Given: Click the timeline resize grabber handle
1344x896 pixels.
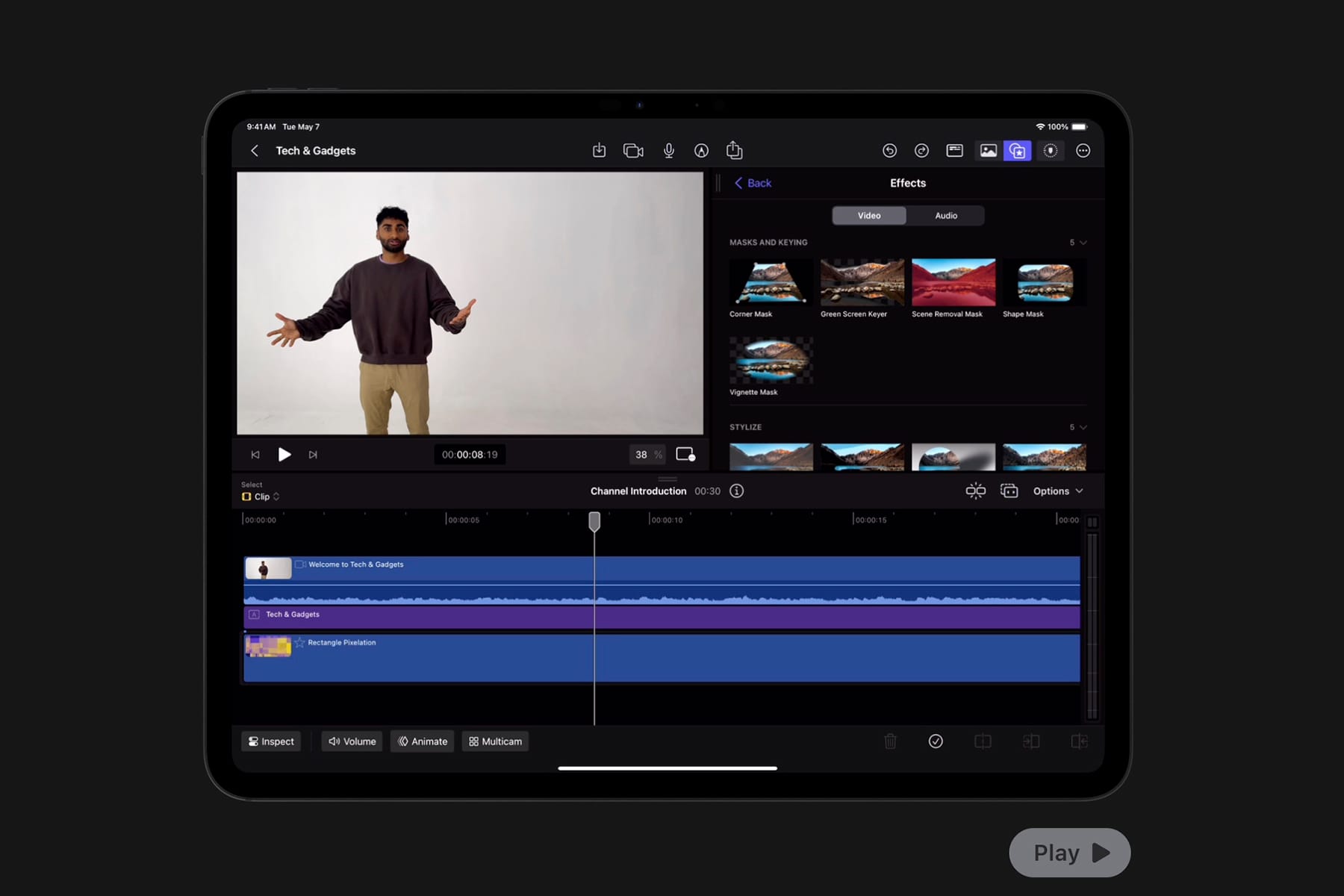Looking at the screenshot, I should coord(668,479).
